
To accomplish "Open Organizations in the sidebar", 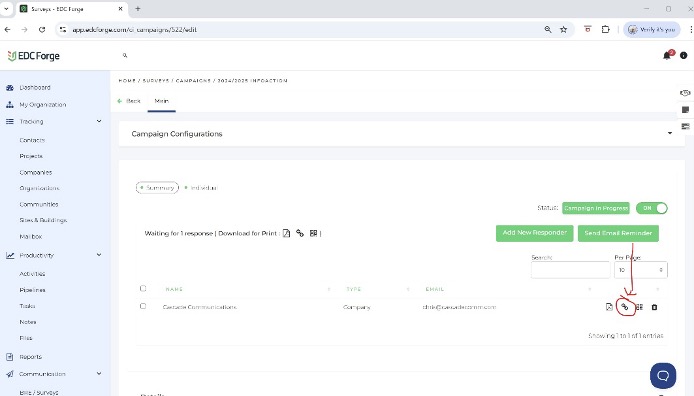I will coord(39,188).
